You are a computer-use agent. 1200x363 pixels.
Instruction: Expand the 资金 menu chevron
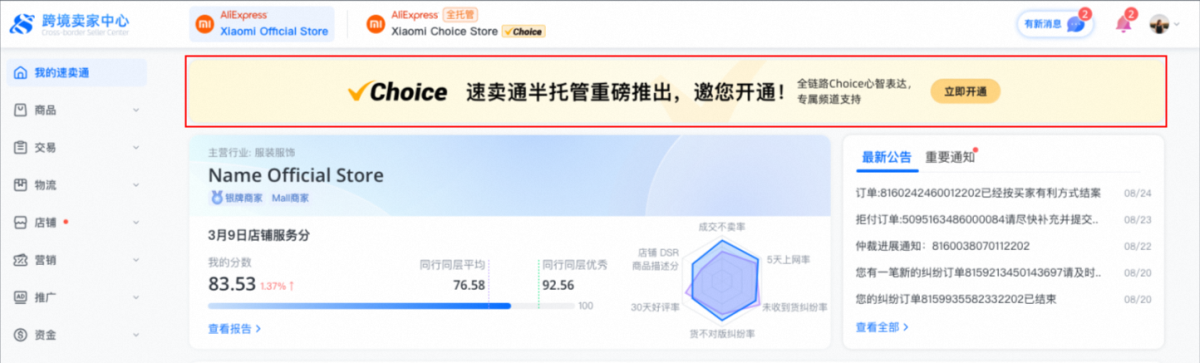tap(136, 334)
